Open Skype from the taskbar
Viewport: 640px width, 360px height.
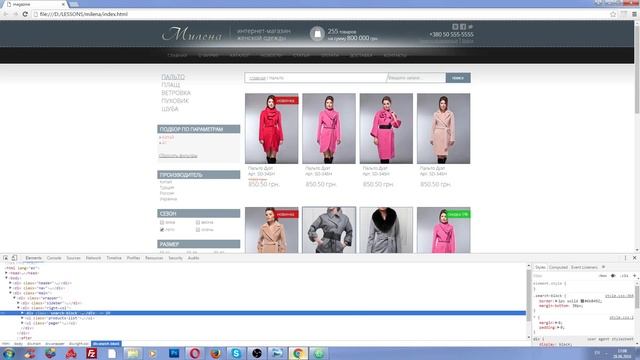coord(236,353)
